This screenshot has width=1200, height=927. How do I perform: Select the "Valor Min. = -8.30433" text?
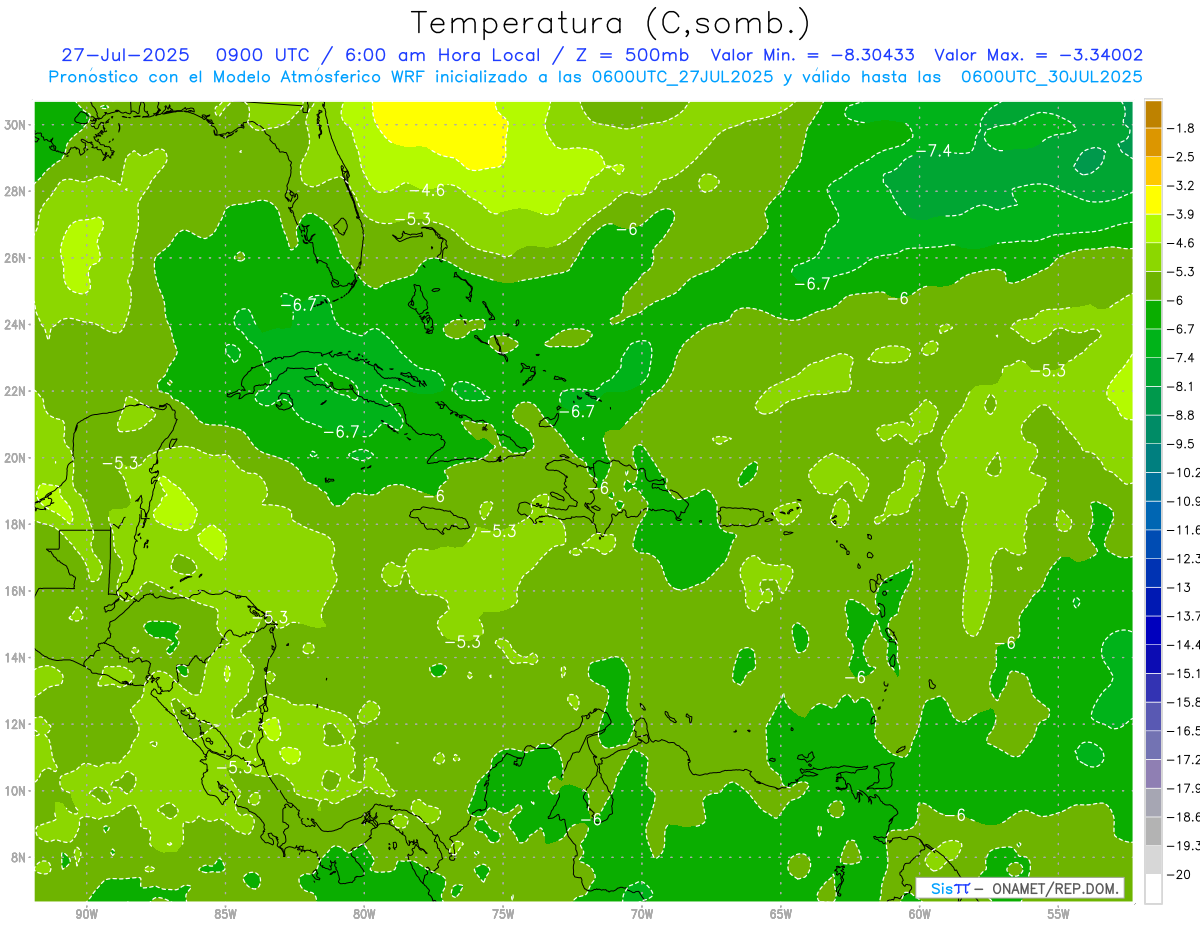[x=813, y=55]
